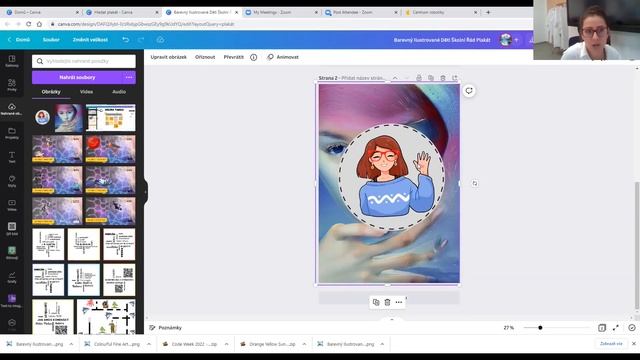Switch to the Videa tab in uploads
The image size is (640, 360).
86,92
